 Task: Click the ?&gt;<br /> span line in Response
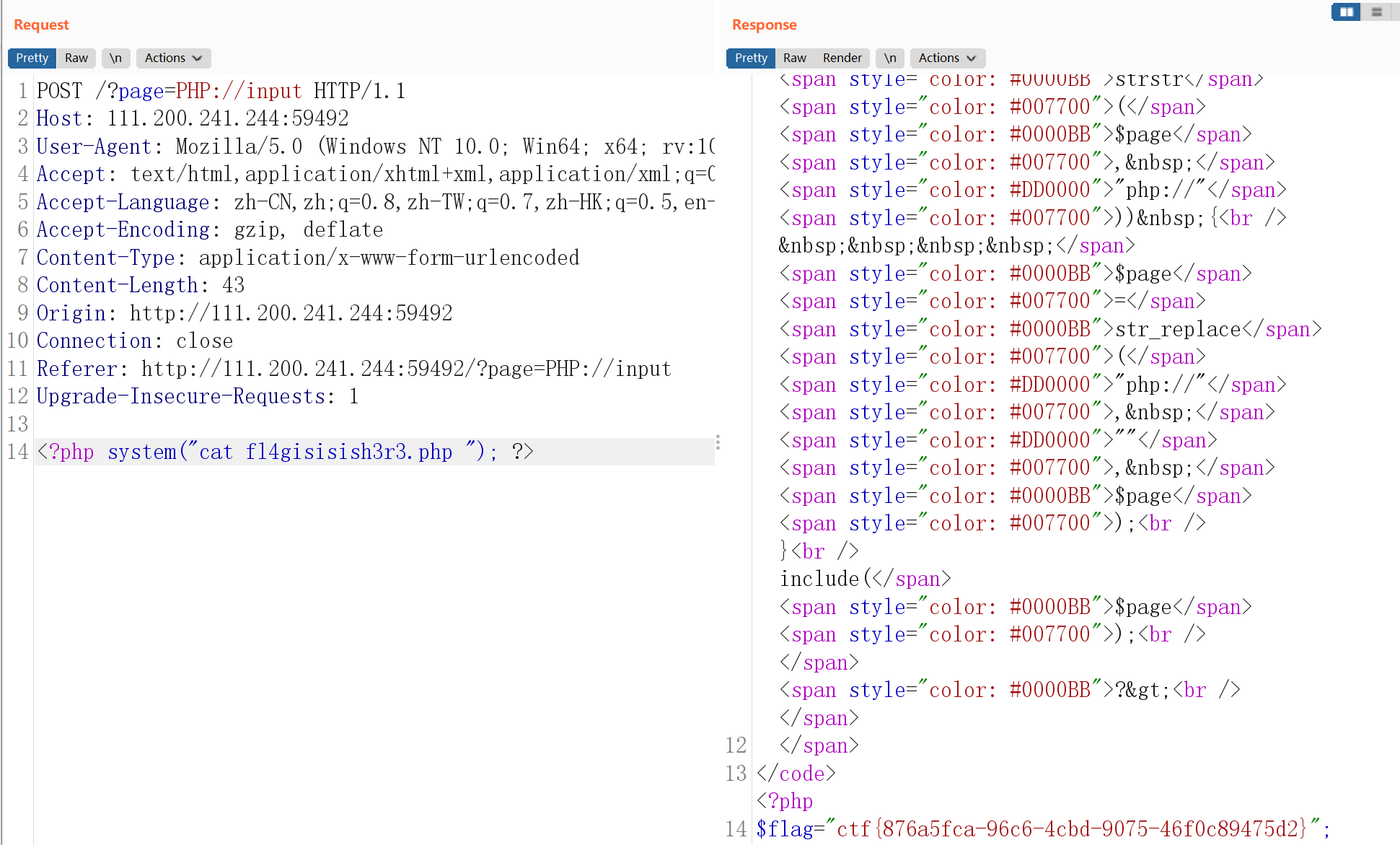tap(1010, 690)
